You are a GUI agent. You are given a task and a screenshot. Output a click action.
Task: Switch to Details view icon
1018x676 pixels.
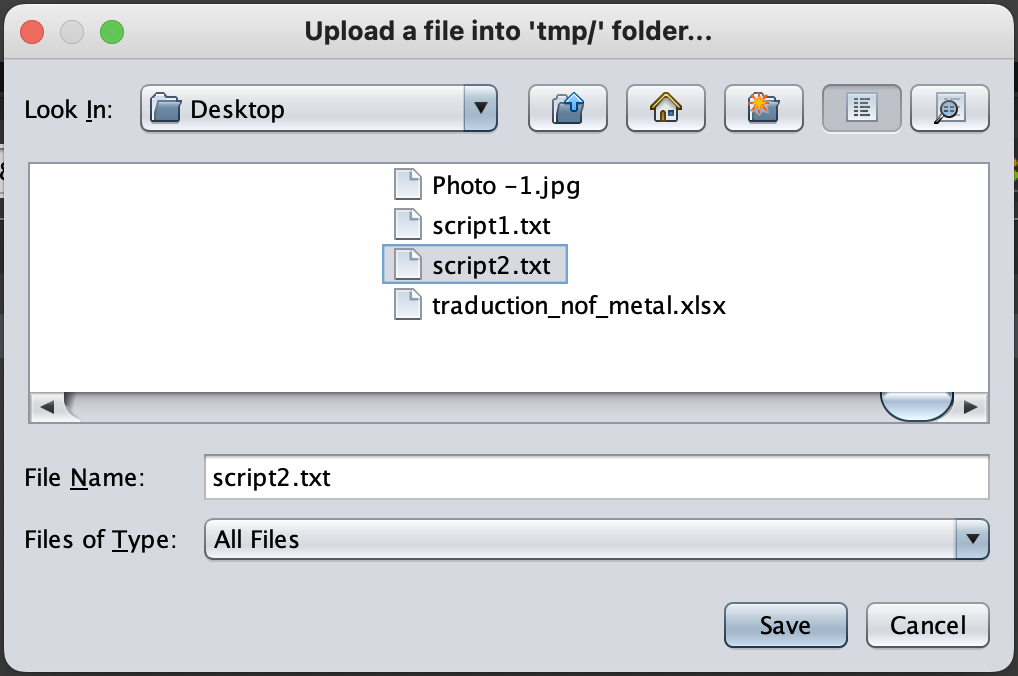[950, 108]
